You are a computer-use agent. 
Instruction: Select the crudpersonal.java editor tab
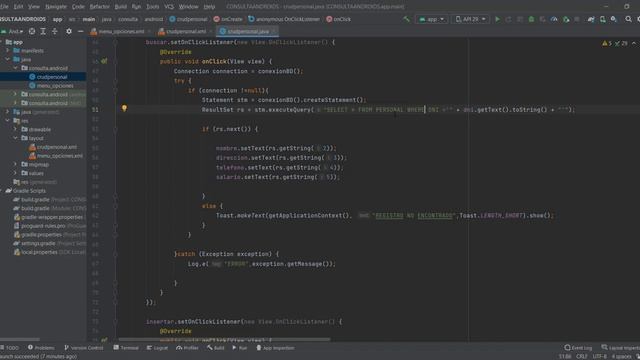coord(247,31)
